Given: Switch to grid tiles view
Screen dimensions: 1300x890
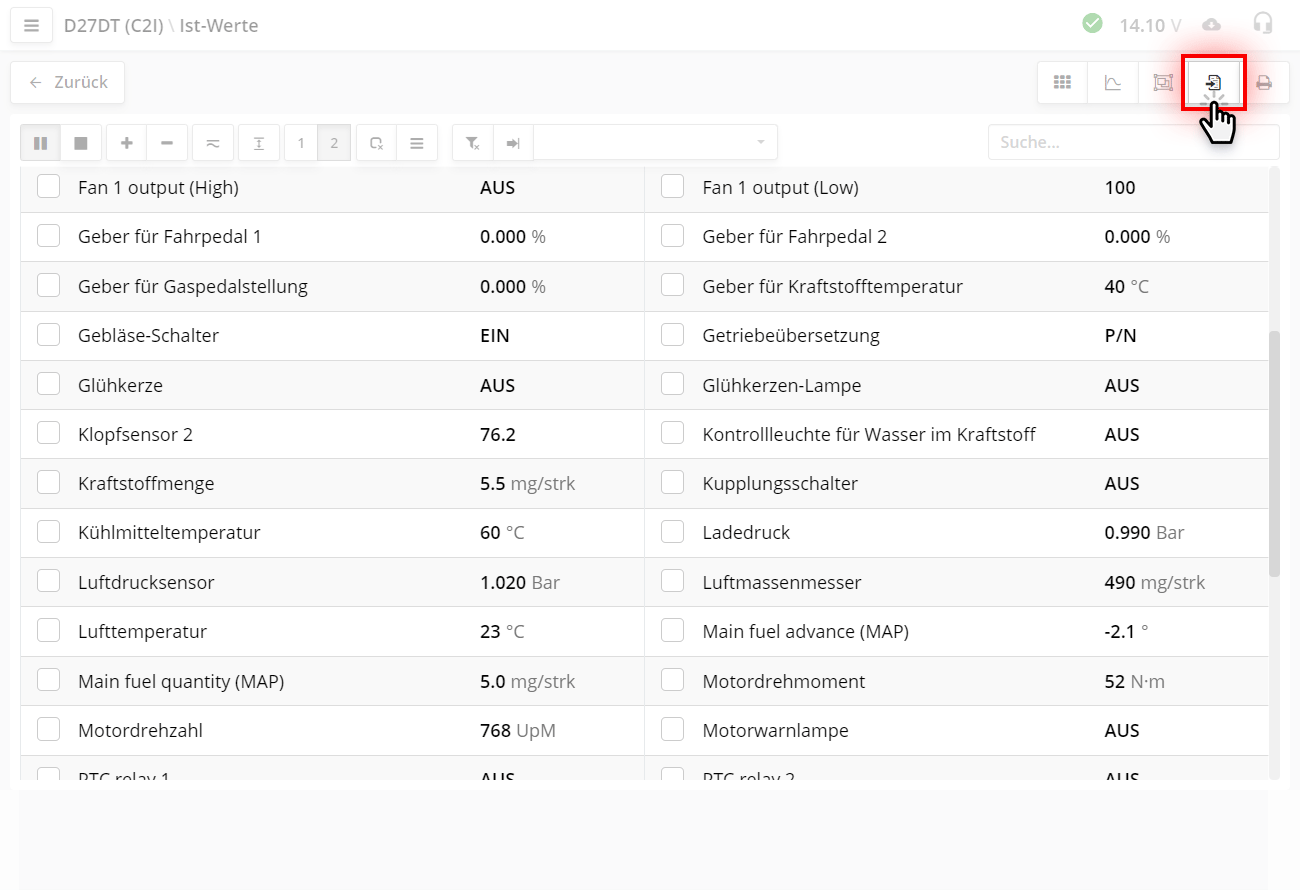Looking at the screenshot, I should (x=1062, y=83).
